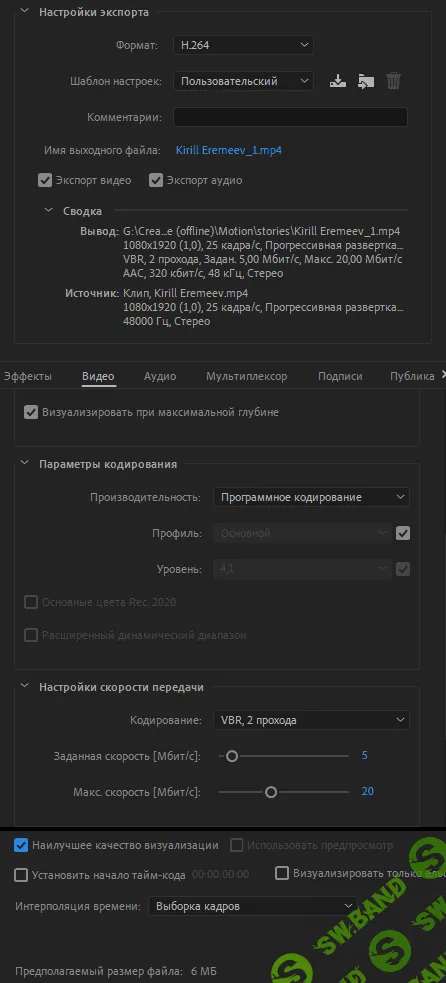Uncheck Визуализировать при максимальной глубине

30,413
